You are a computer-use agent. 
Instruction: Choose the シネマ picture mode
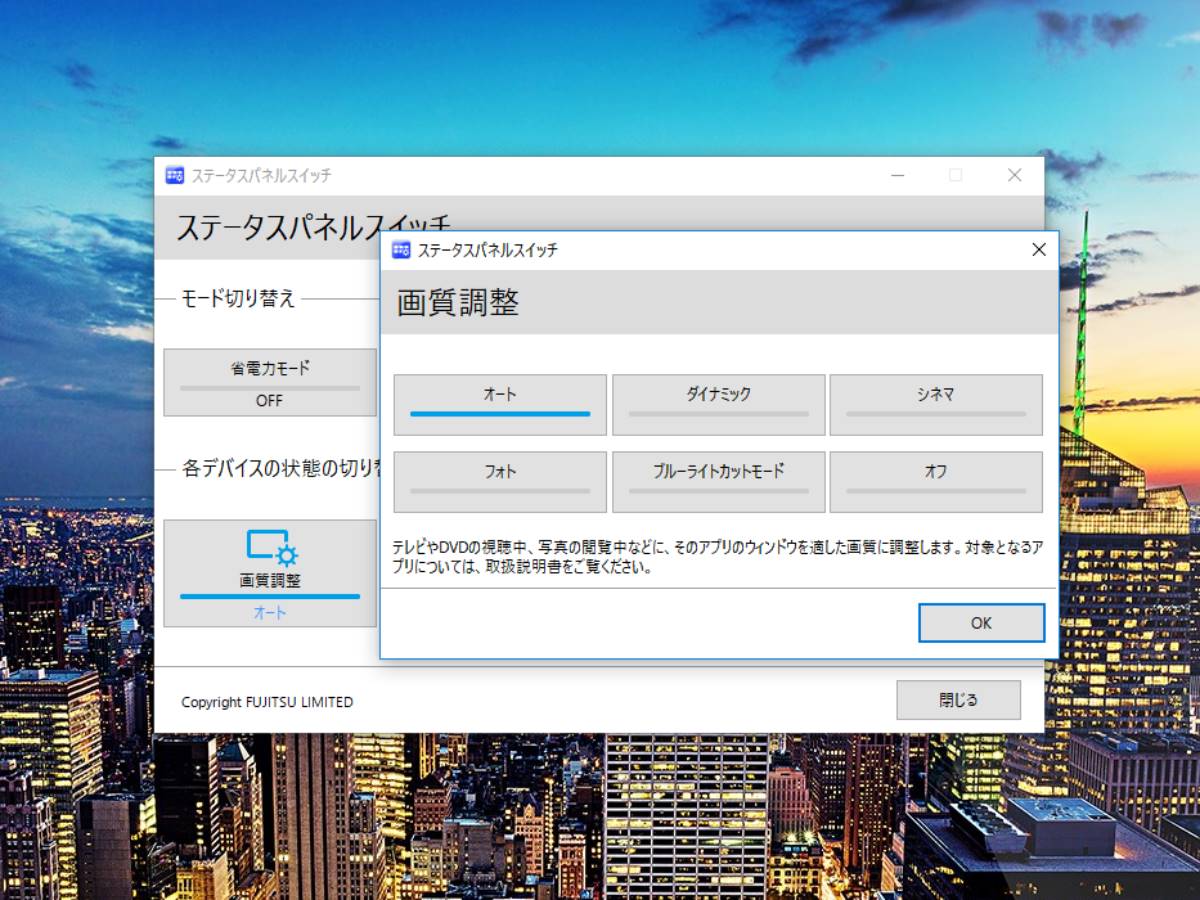pos(936,404)
